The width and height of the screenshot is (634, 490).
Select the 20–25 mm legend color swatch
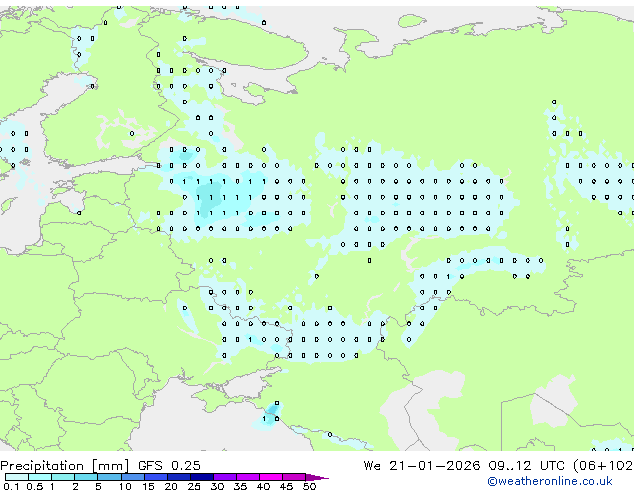179,477
